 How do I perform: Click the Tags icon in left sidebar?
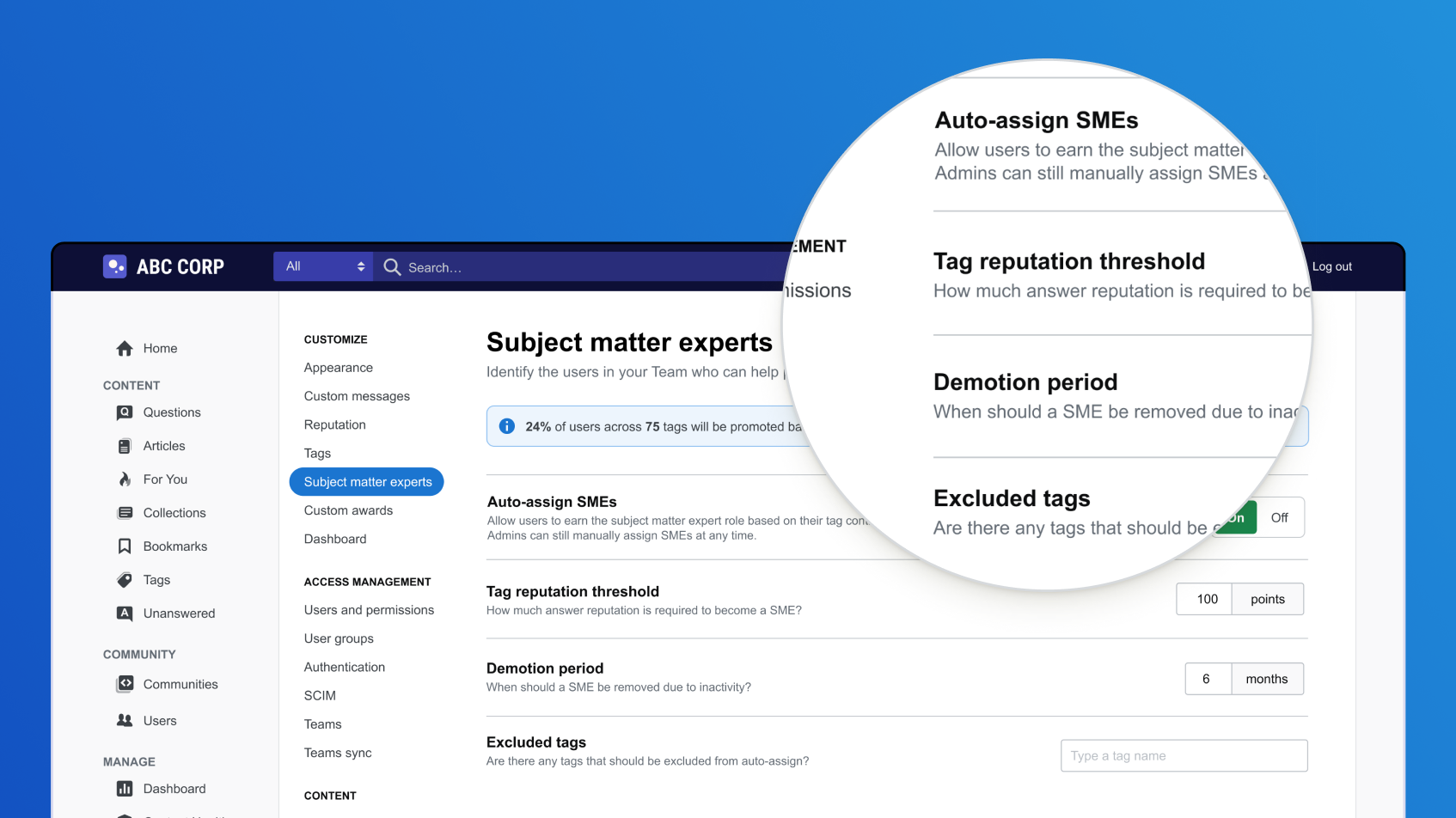coord(125,580)
